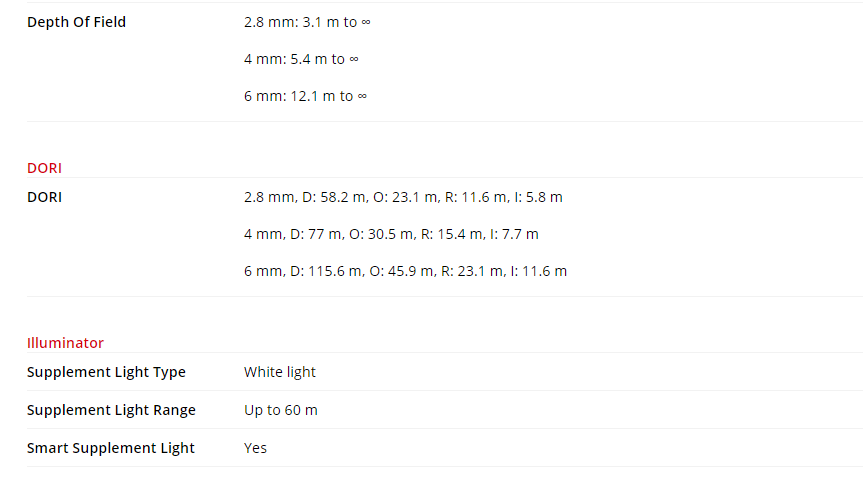Select the Yes value for Smart Supplement Light

tap(256, 448)
